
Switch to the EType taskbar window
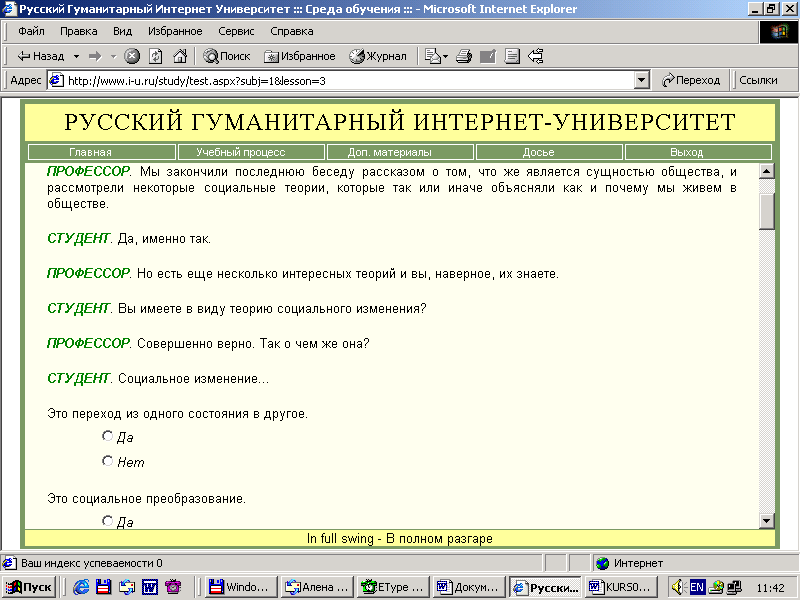[x=393, y=587]
